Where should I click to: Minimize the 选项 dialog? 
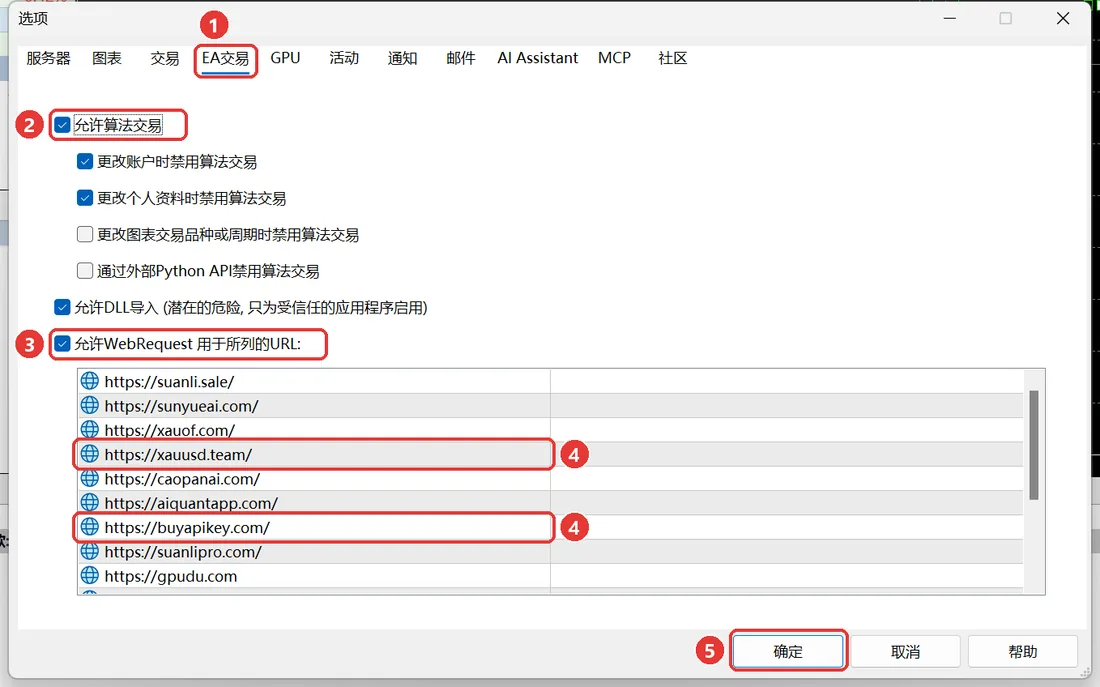coord(950,18)
